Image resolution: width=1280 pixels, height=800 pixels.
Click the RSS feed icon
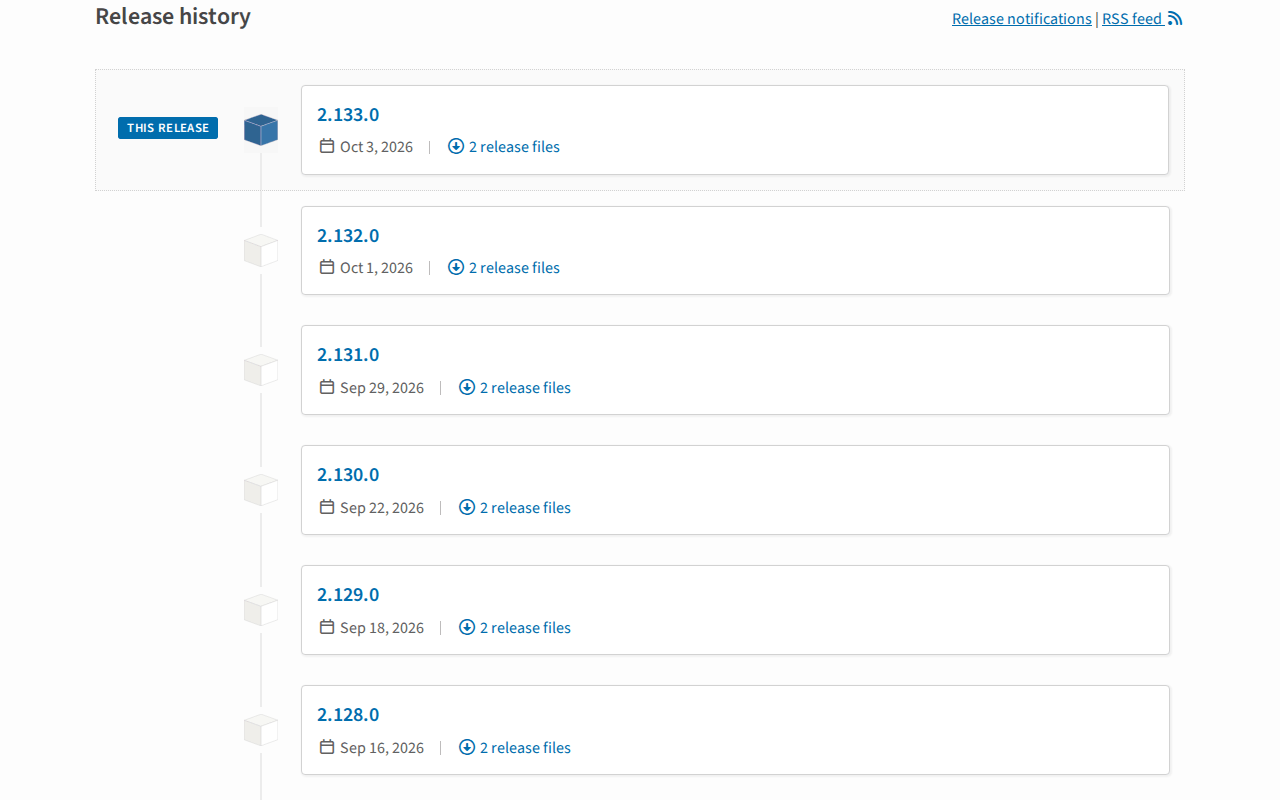tap(1175, 18)
